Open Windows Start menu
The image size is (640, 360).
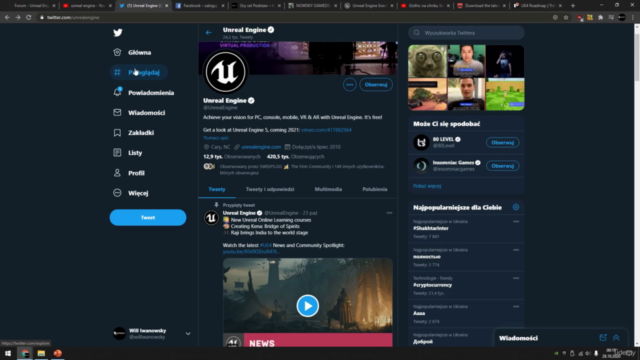(x=8, y=353)
